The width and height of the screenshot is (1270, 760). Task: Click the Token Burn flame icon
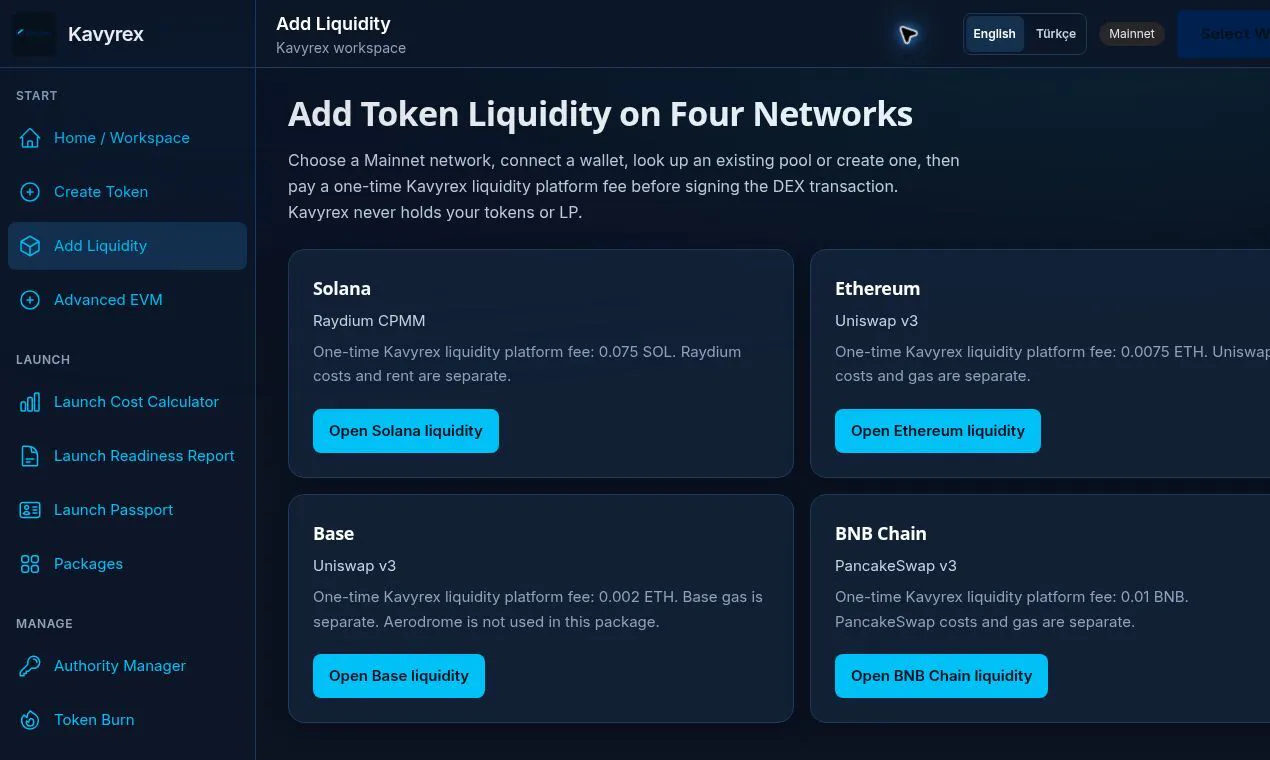(x=30, y=720)
